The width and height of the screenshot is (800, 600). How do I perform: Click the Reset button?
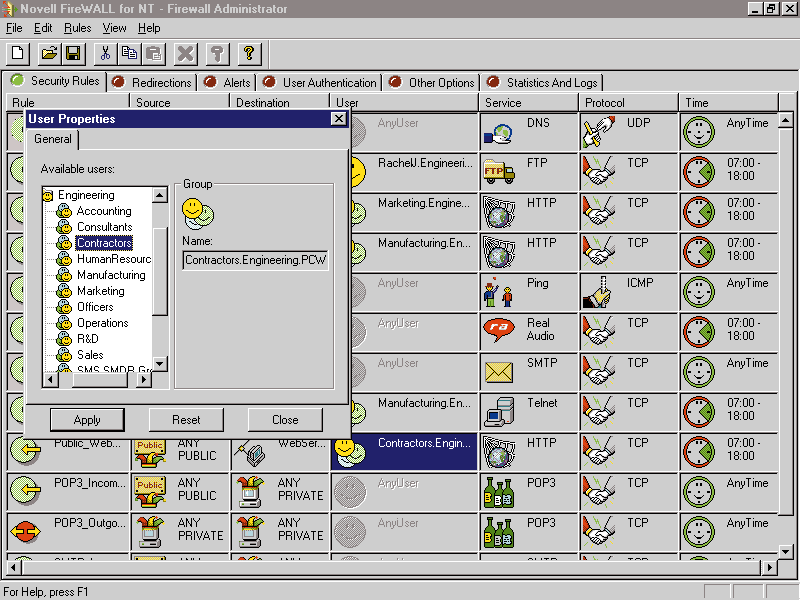186,420
